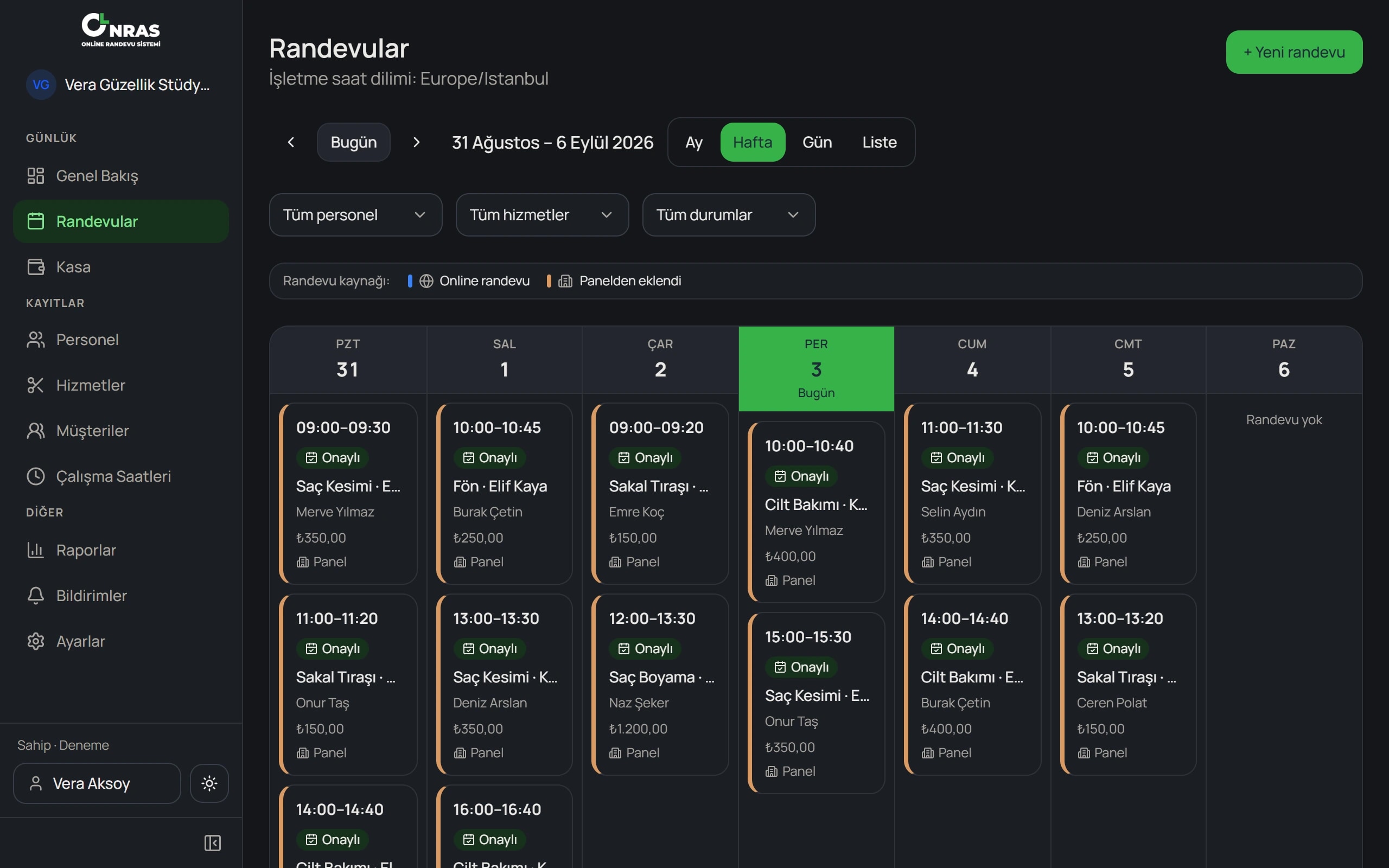Click the Çalışma Saatleri clock icon
Viewport: 1389px width, 868px height.
(x=36, y=476)
